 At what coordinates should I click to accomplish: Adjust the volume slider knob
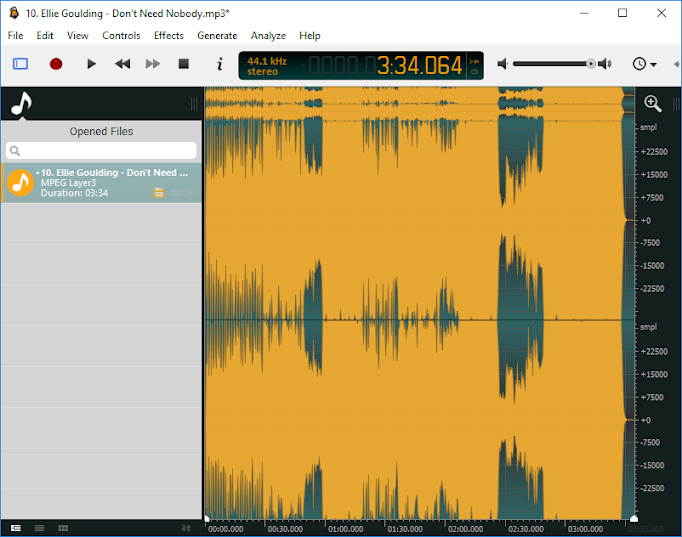tap(590, 64)
